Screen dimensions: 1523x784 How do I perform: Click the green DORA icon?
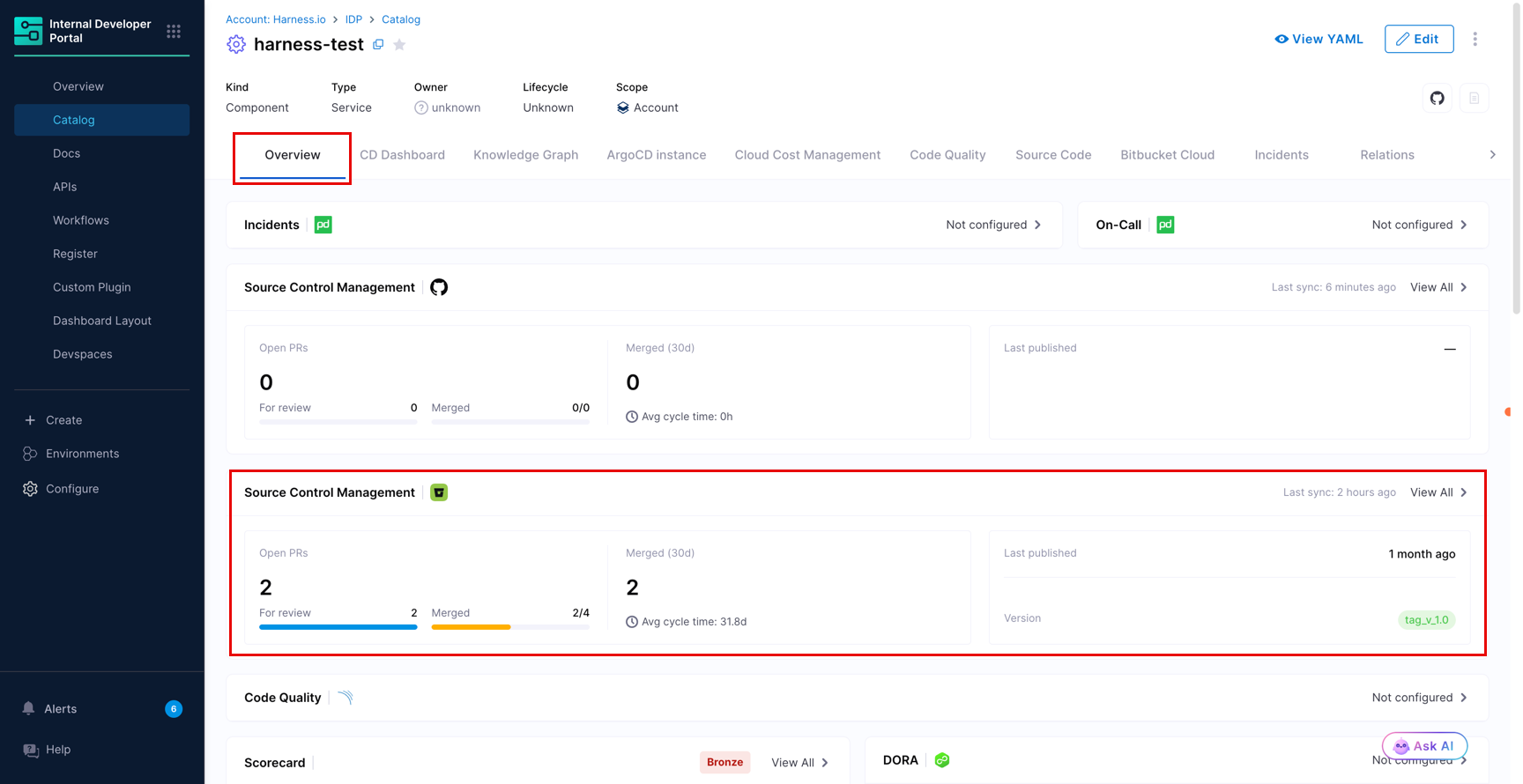(x=942, y=760)
